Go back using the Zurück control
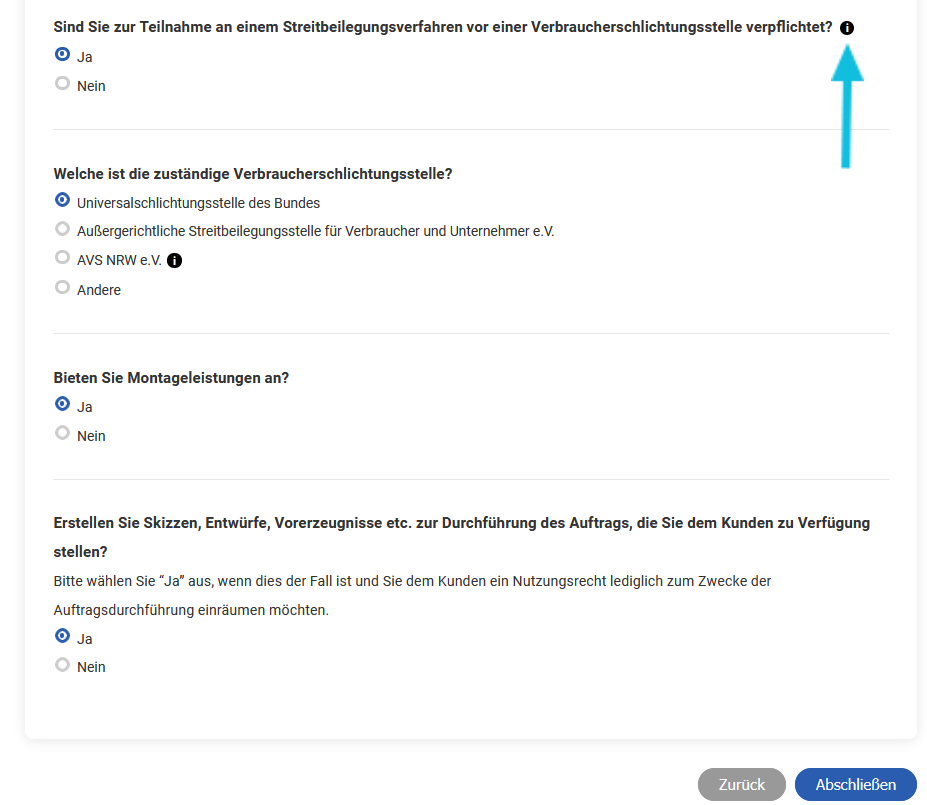Viewport: 927px width, 805px height. (741, 784)
